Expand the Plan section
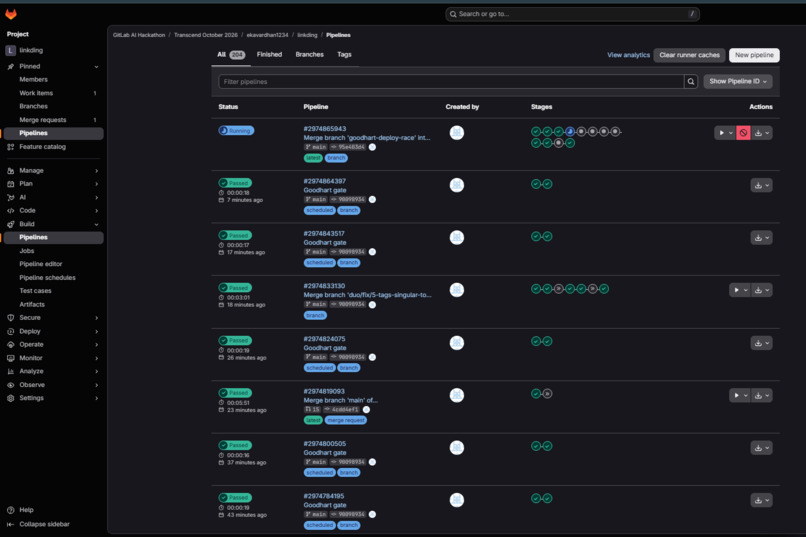The image size is (806, 537). coord(96,184)
